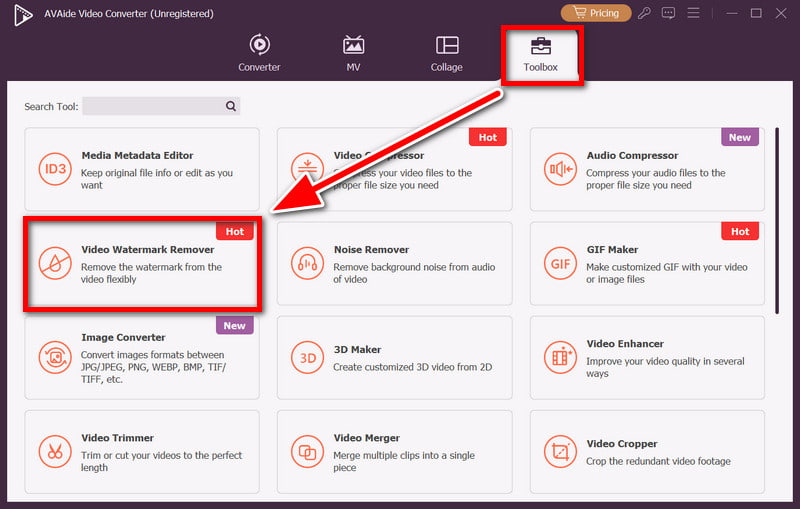Switch to the MV tab
This screenshot has width=800, height=509.
pyautogui.click(x=353, y=53)
